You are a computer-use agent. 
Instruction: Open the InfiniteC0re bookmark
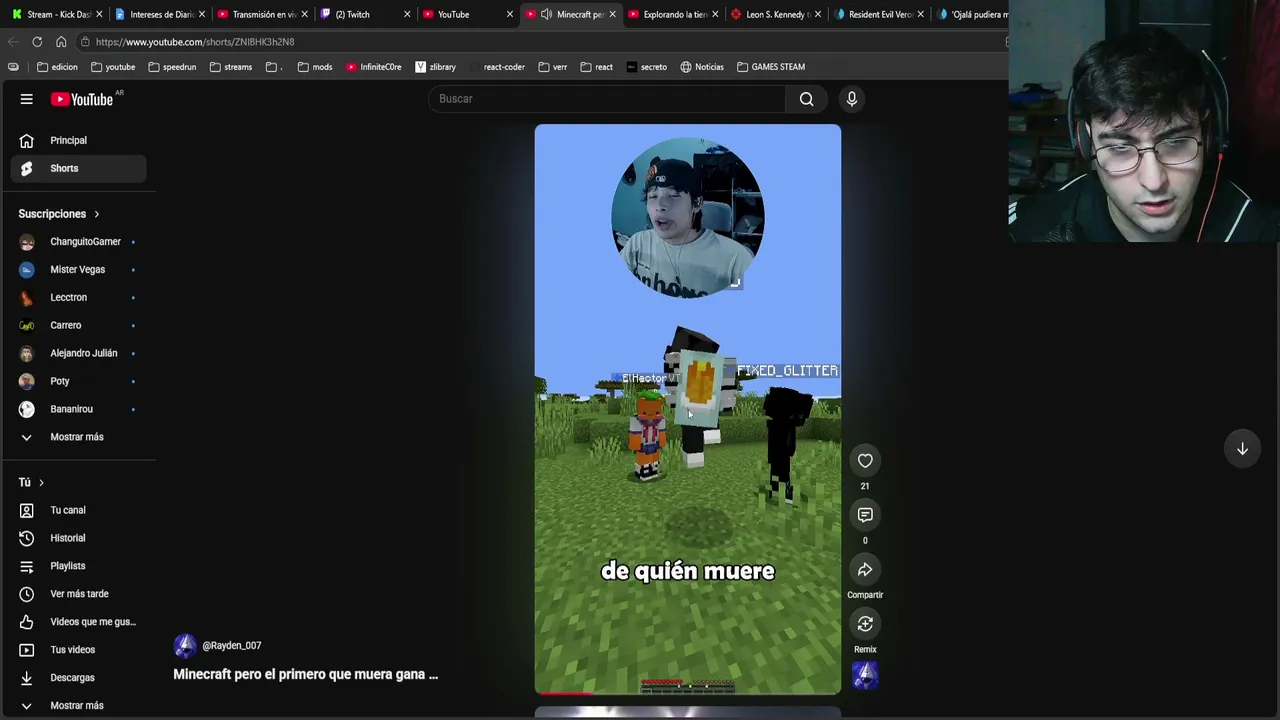point(374,67)
